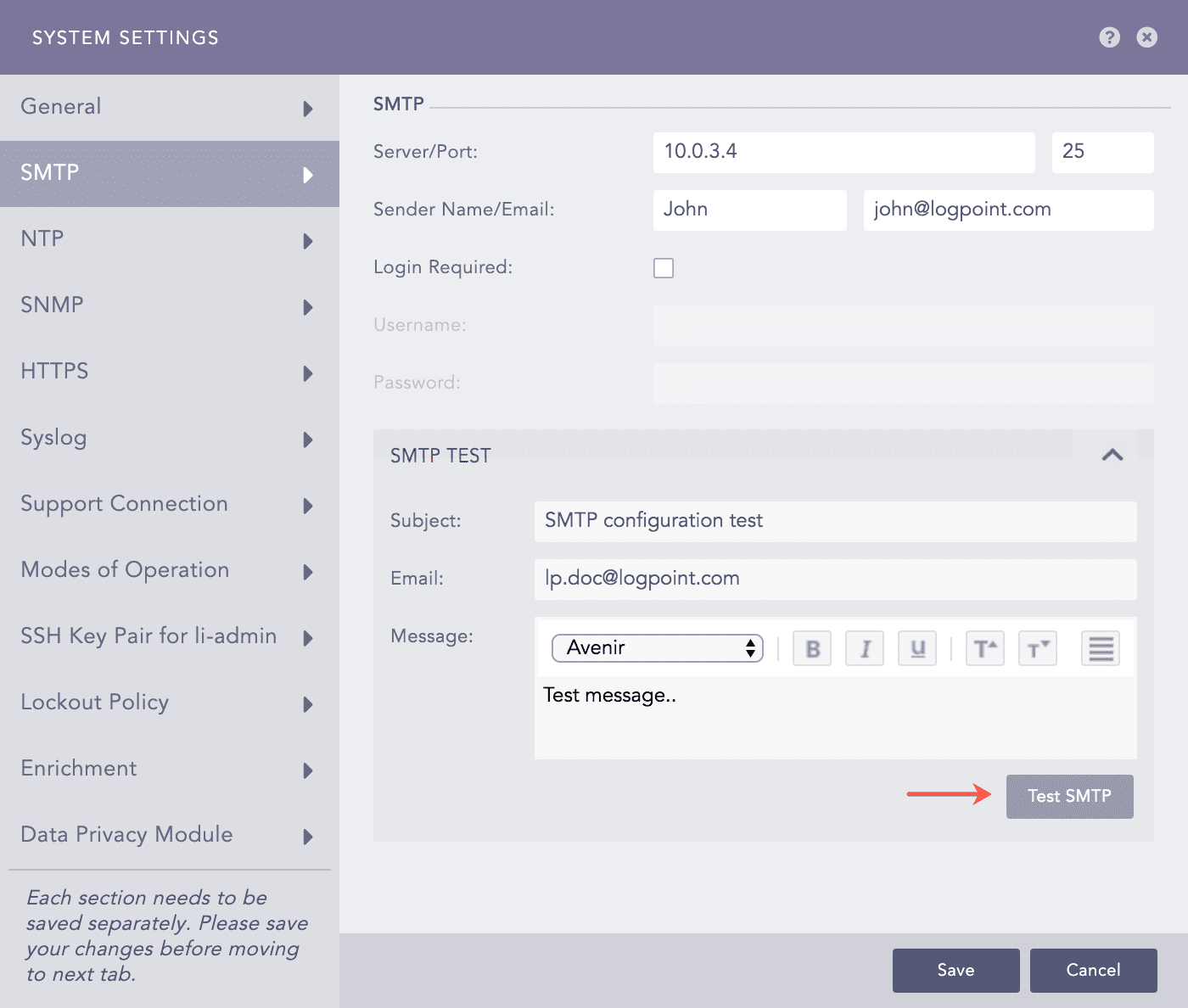Close the System Settings window
The image size is (1188, 1008).
click(x=1147, y=37)
